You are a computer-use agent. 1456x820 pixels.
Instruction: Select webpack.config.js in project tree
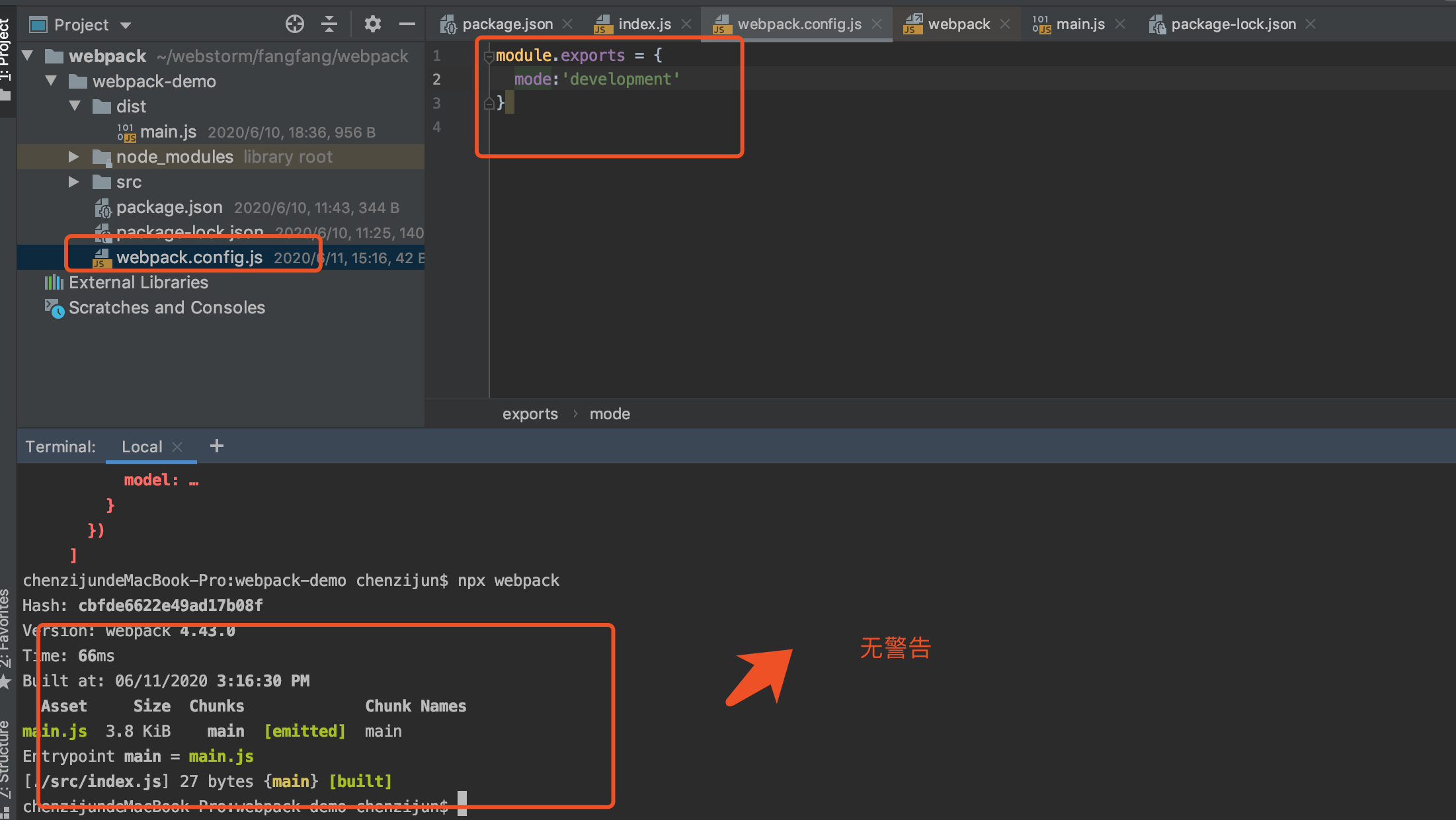coord(189,258)
